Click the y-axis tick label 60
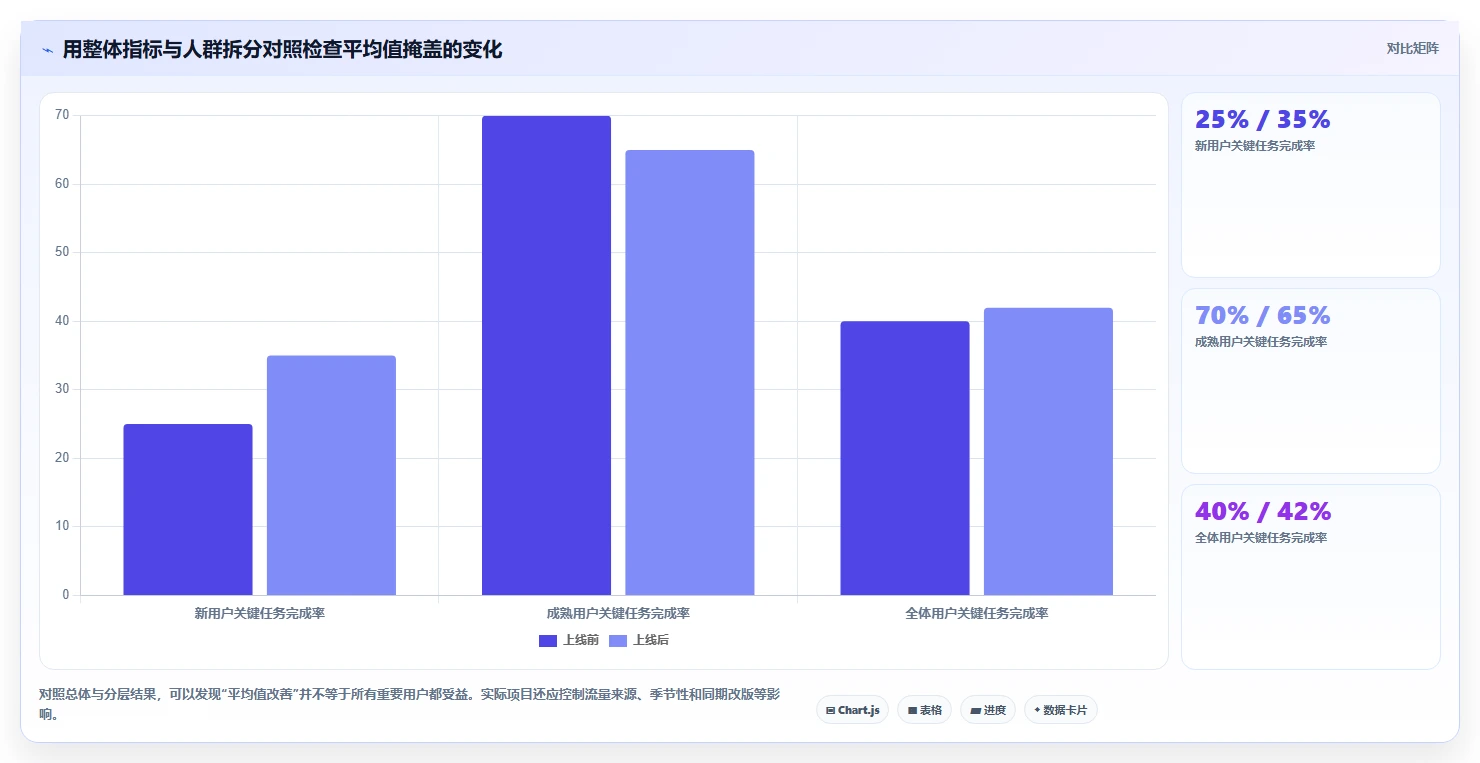 (62, 184)
